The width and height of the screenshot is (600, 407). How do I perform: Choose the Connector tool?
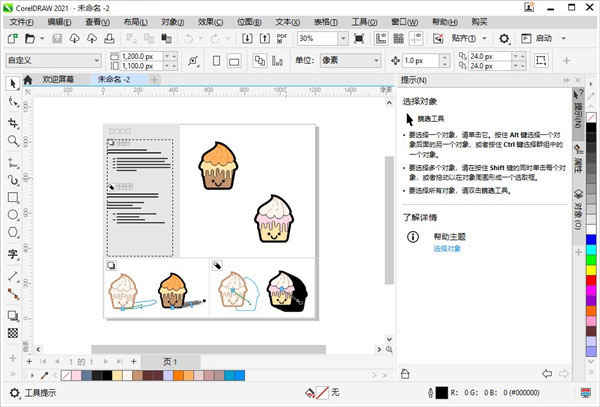[x=13, y=294]
